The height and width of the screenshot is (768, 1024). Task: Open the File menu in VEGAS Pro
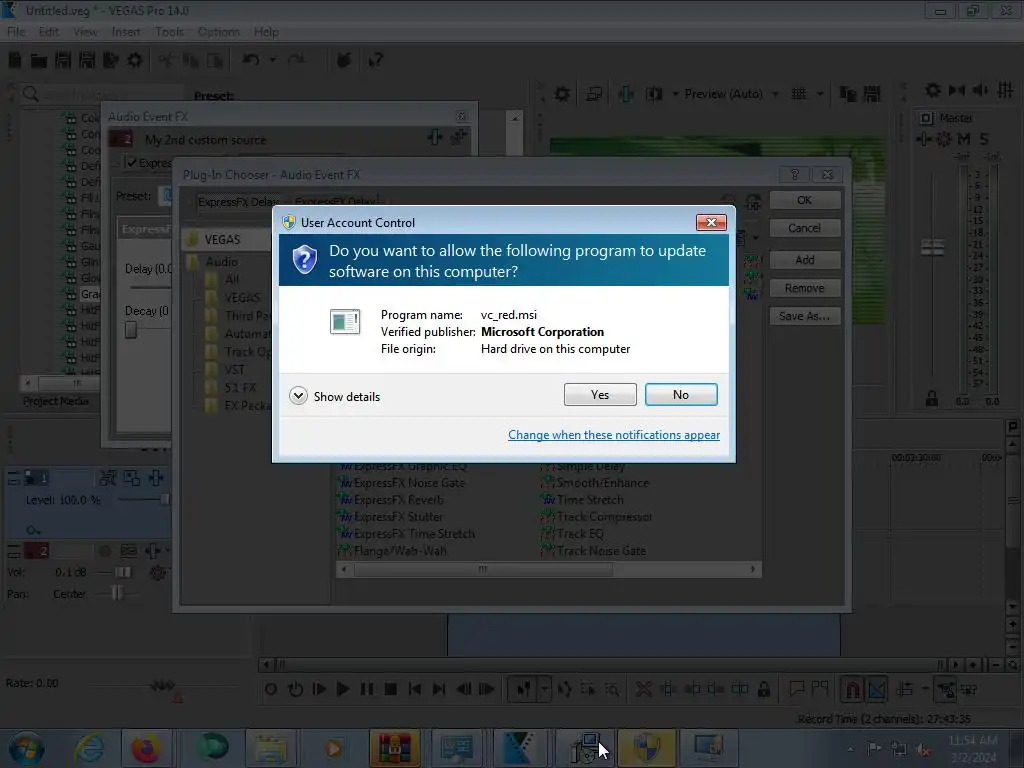click(x=16, y=31)
